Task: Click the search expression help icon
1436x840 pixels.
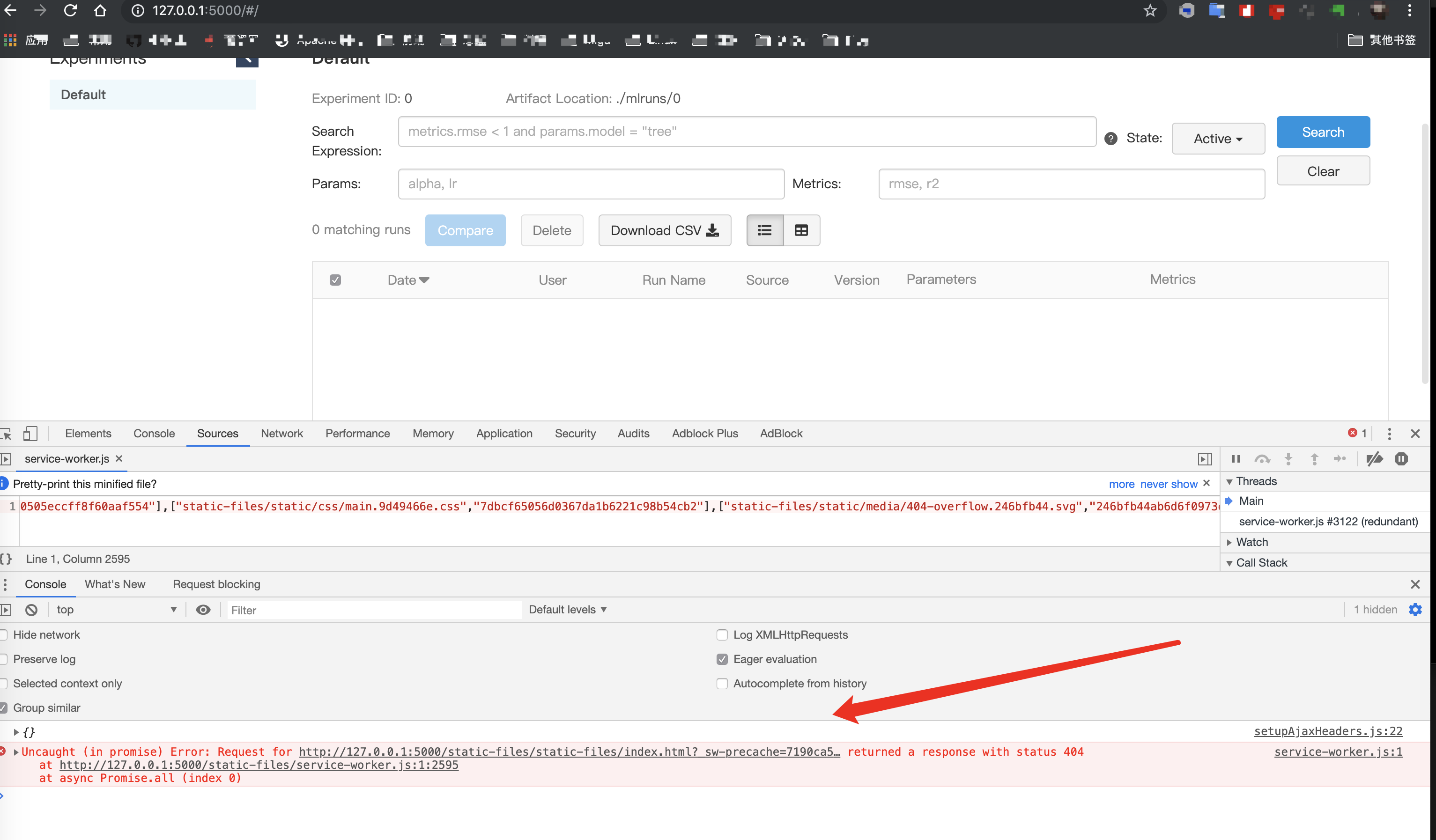Action: click(x=1110, y=139)
